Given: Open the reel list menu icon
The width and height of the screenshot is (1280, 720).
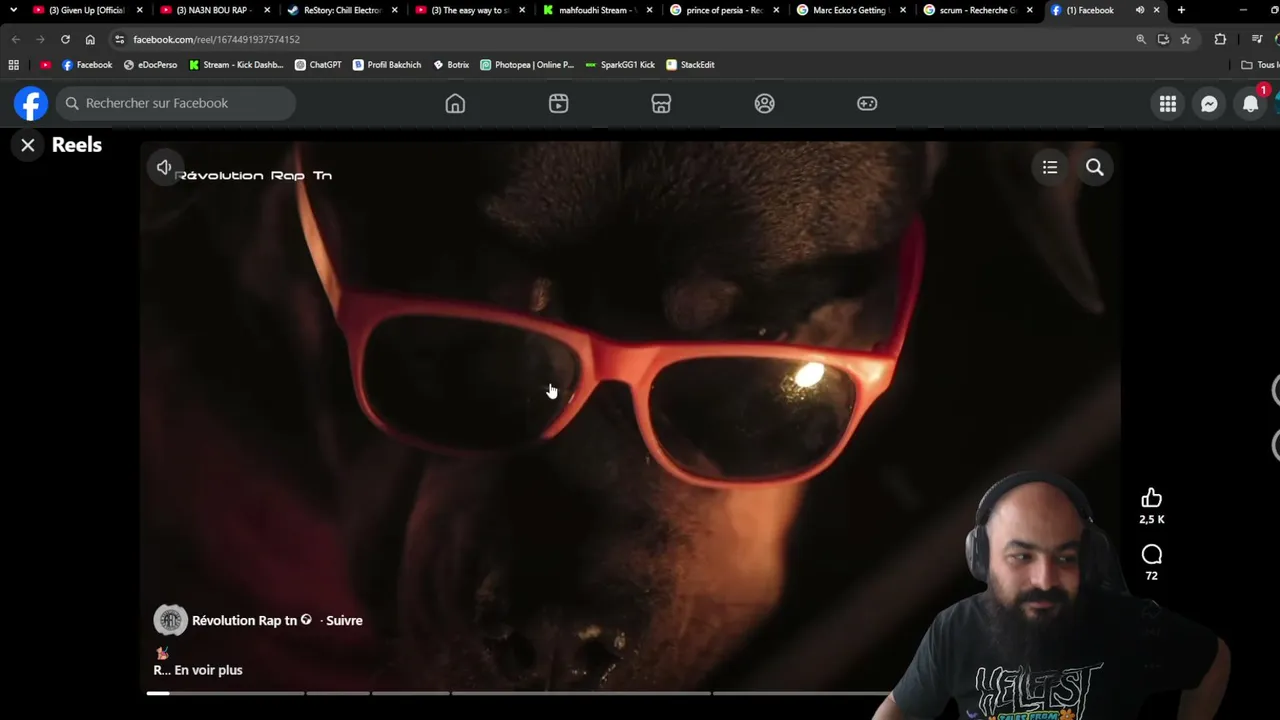Looking at the screenshot, I should point(1050,167).
